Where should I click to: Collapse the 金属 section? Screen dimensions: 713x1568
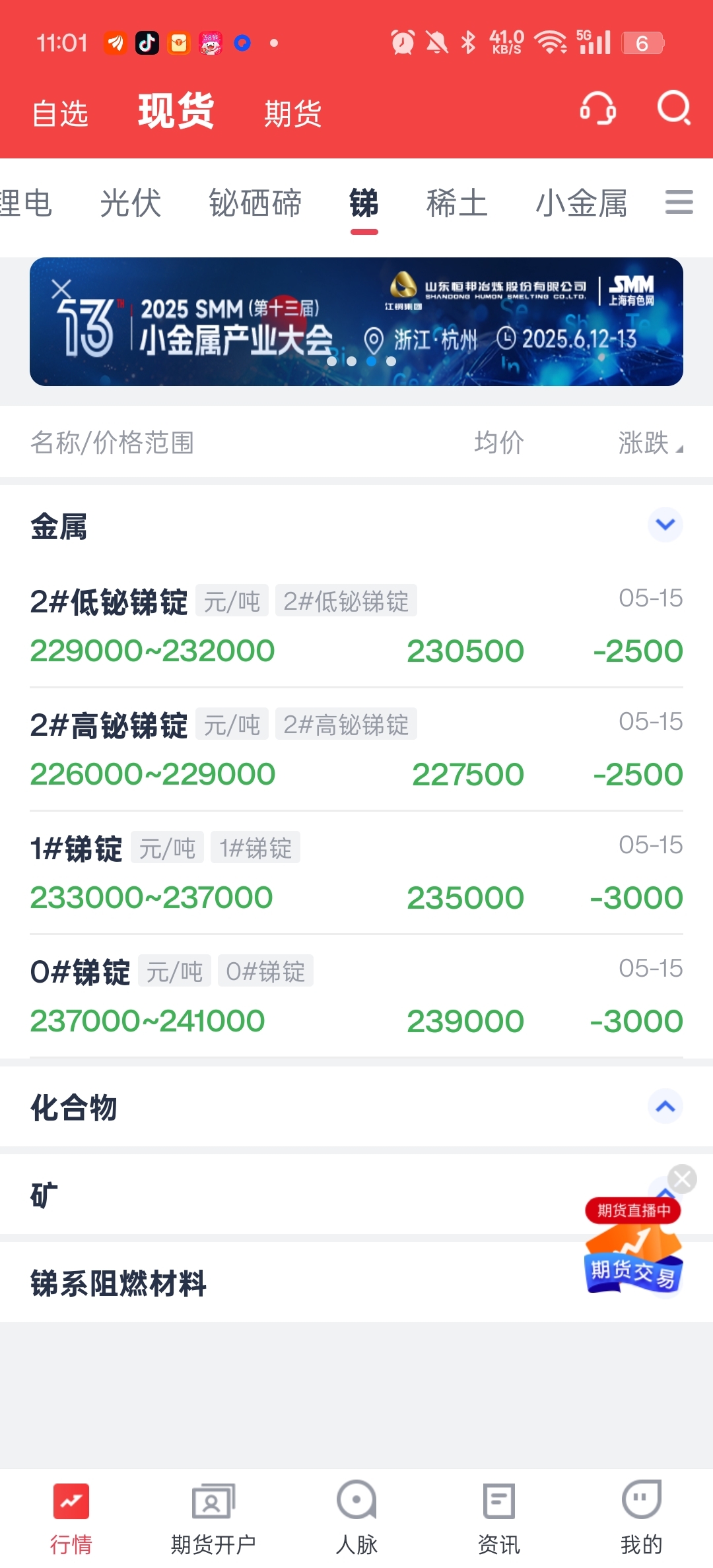tap(665, 525)
